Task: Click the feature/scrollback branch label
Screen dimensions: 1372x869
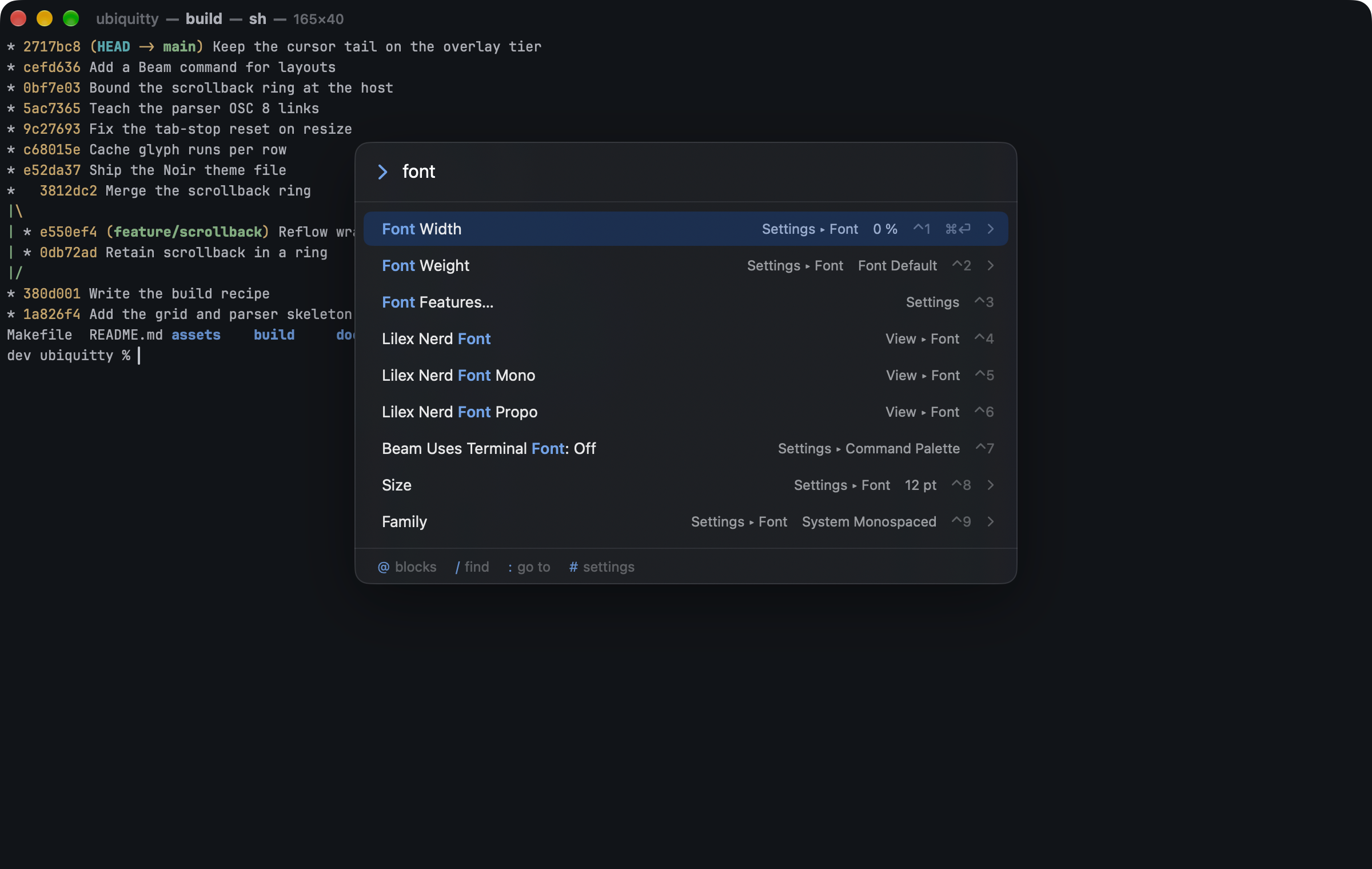Action: pyautogui.click(x=188, y=232)
